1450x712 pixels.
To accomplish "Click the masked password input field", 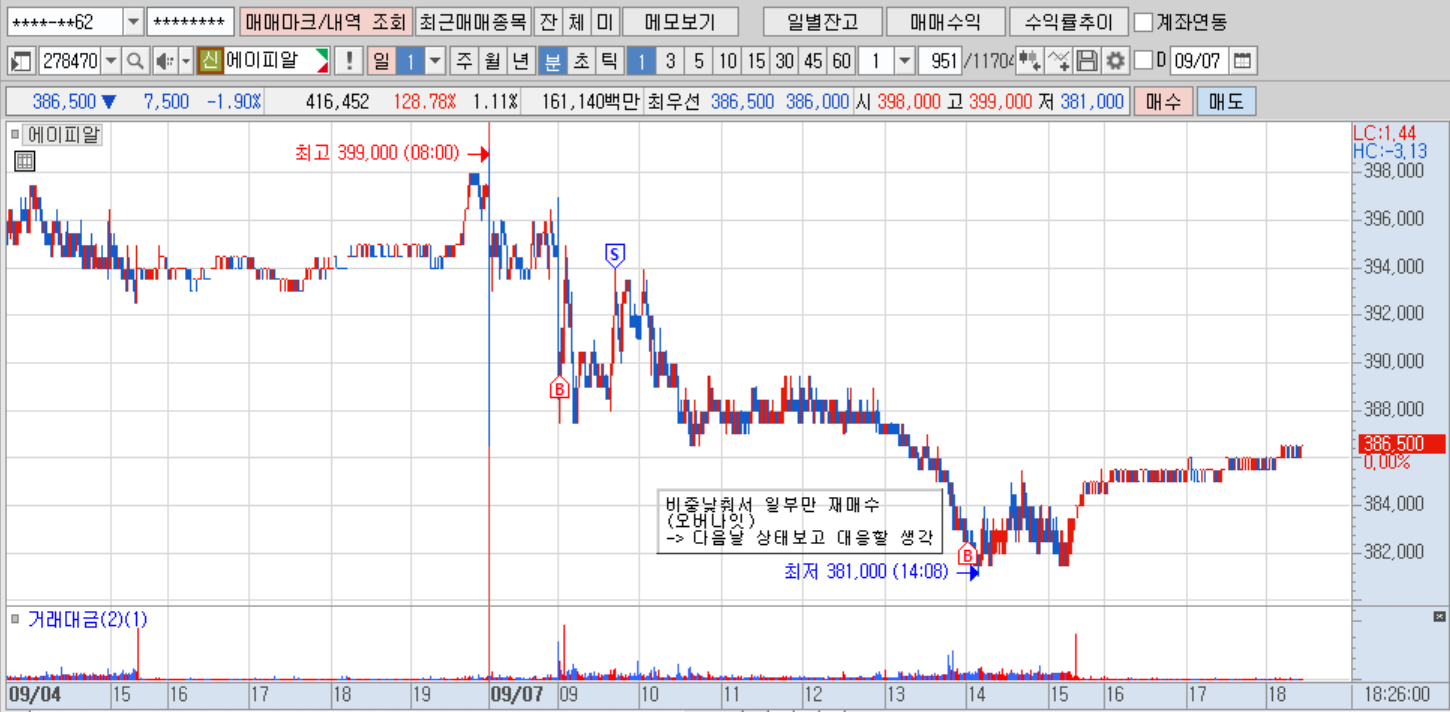I will pos(190,22).
